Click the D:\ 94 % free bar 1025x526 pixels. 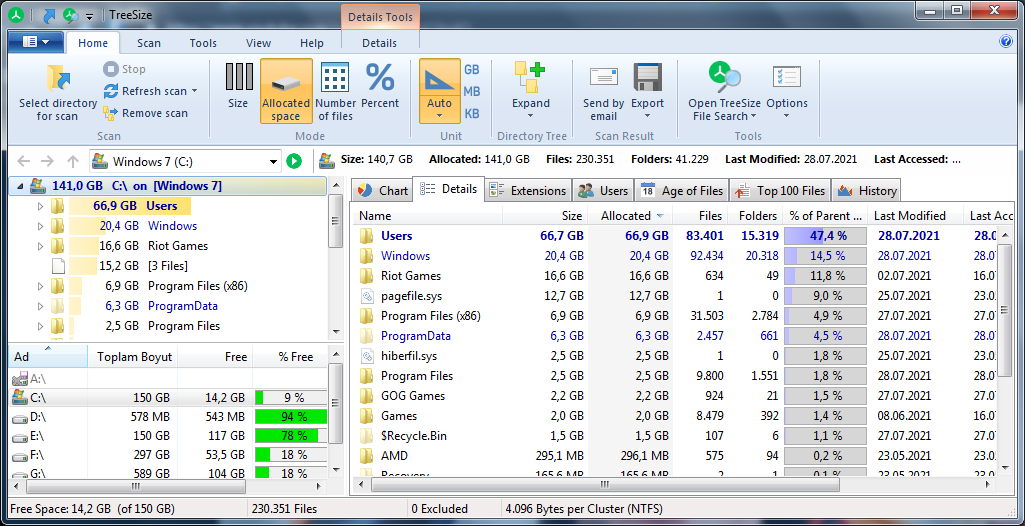coord(291,417)
